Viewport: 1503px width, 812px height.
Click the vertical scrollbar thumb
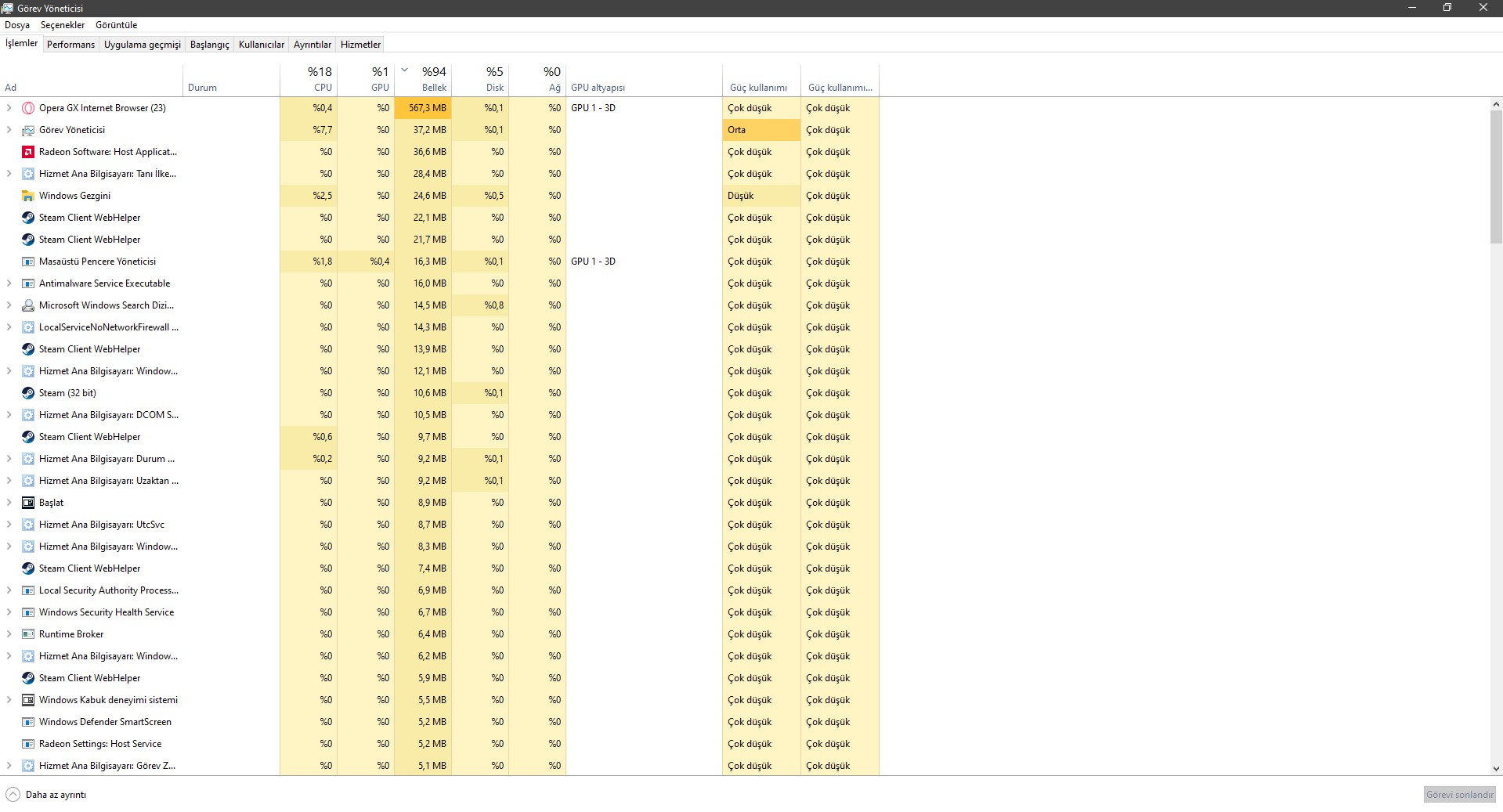click(x=1496, y=177)
